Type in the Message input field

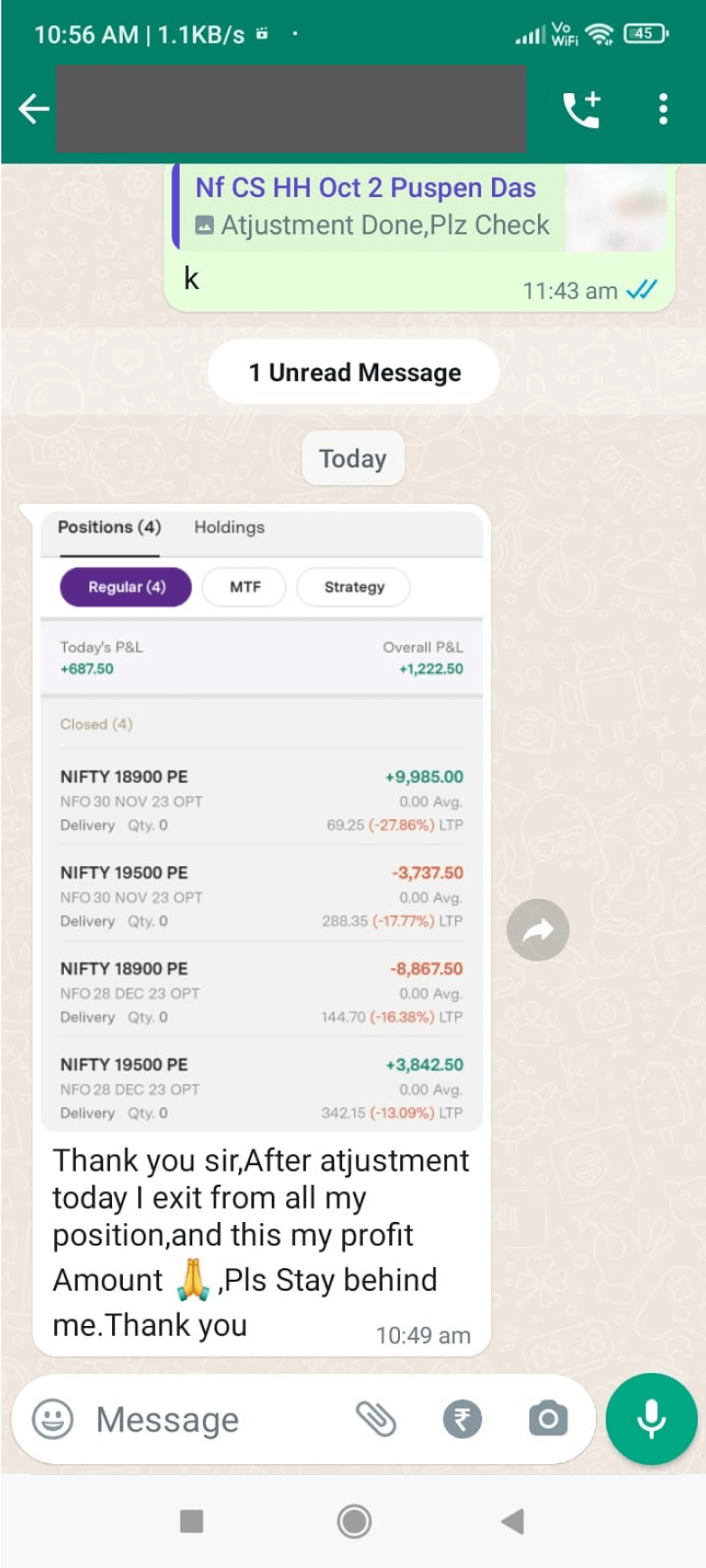point(217,1419)
